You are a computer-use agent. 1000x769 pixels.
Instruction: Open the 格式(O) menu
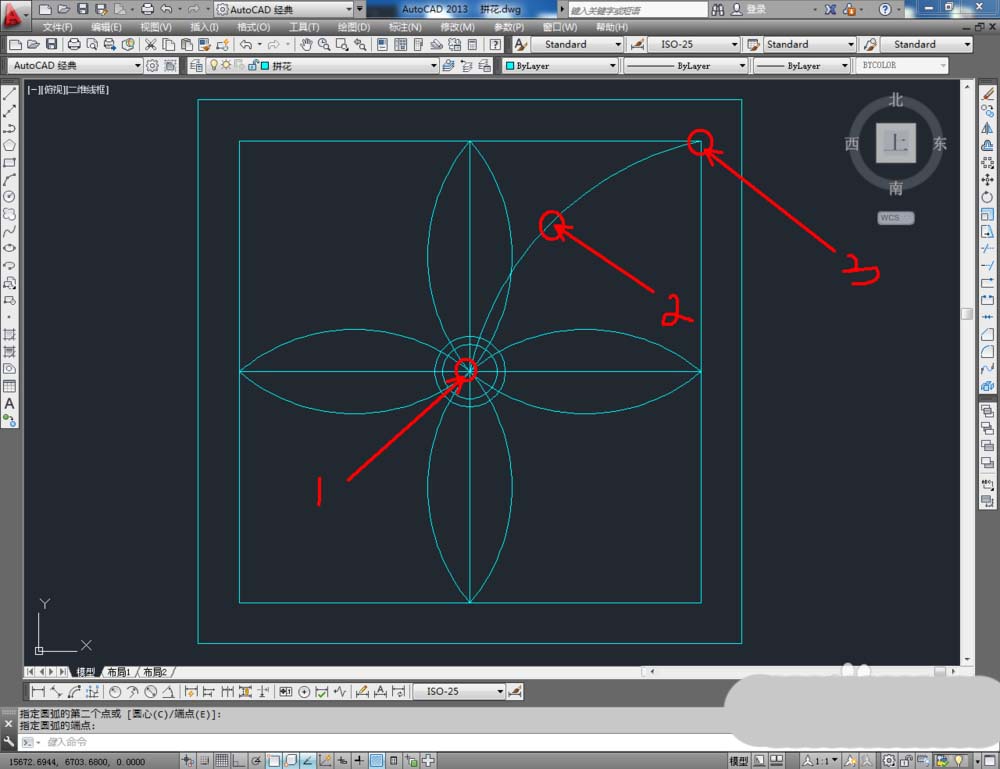tap(253, 27)
